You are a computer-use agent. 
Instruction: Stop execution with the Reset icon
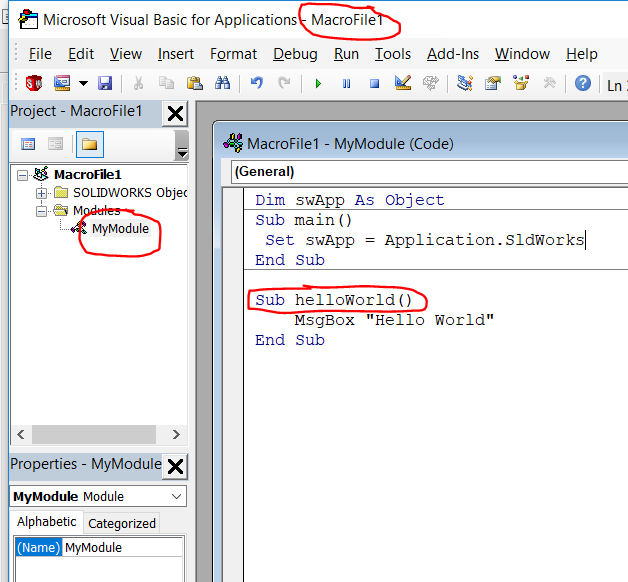pyautogui.click(x=374, y=83)
